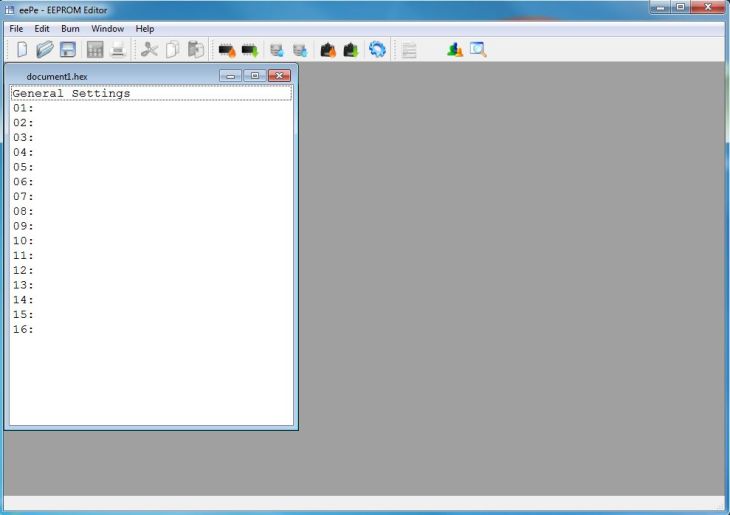Click the eePe app icon in title bar

[10, 10]
